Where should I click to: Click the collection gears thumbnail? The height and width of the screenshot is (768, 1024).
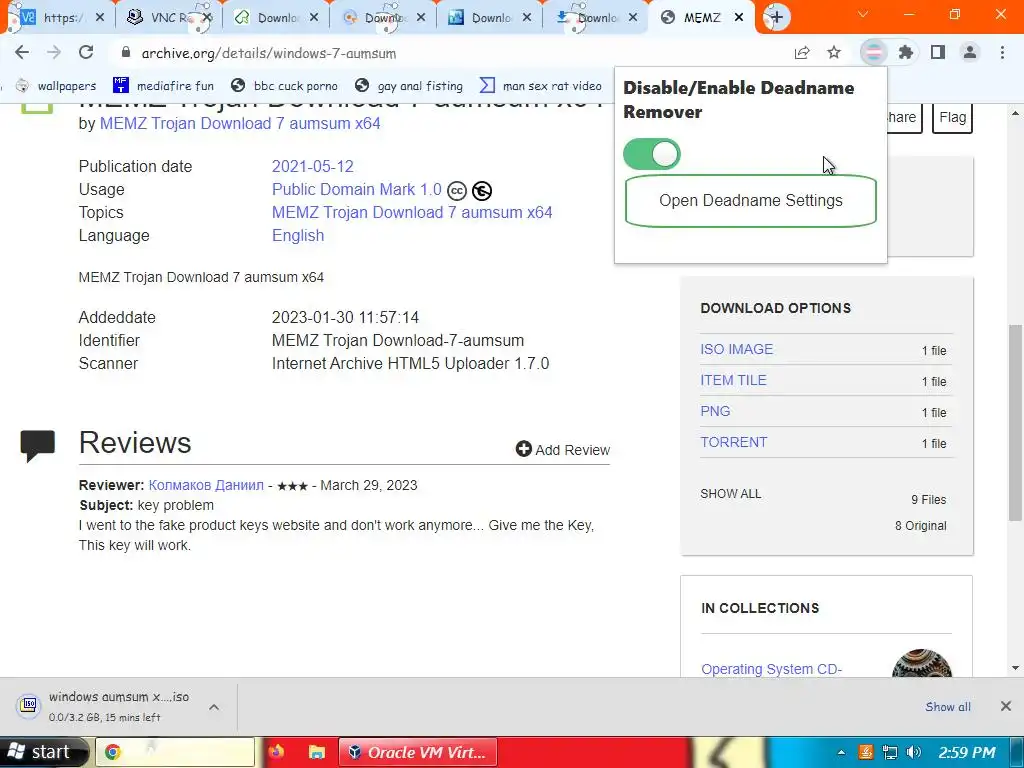pos(921,663)
